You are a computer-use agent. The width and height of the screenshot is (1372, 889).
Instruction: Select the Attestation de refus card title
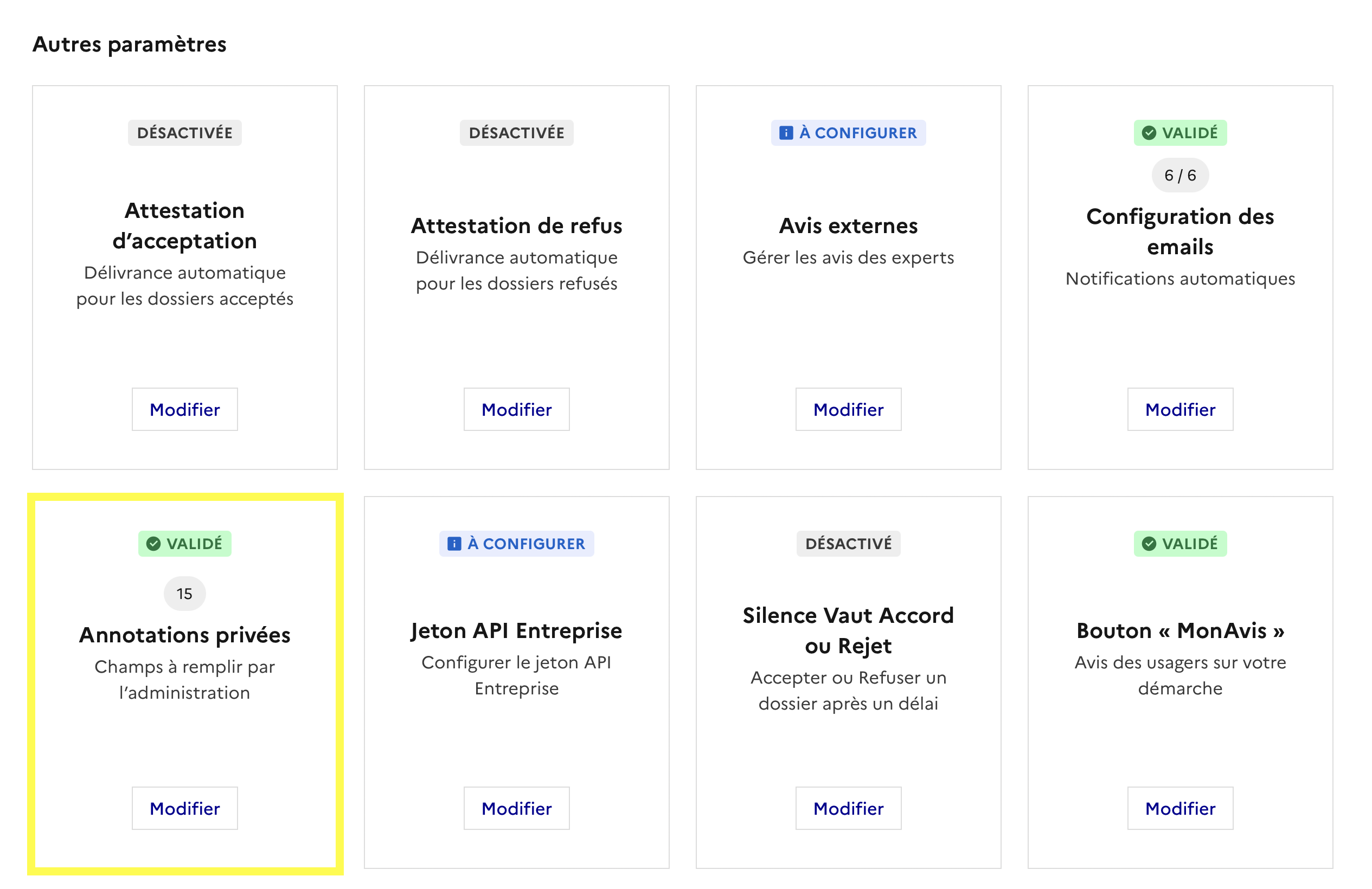(x=516, y=226)
